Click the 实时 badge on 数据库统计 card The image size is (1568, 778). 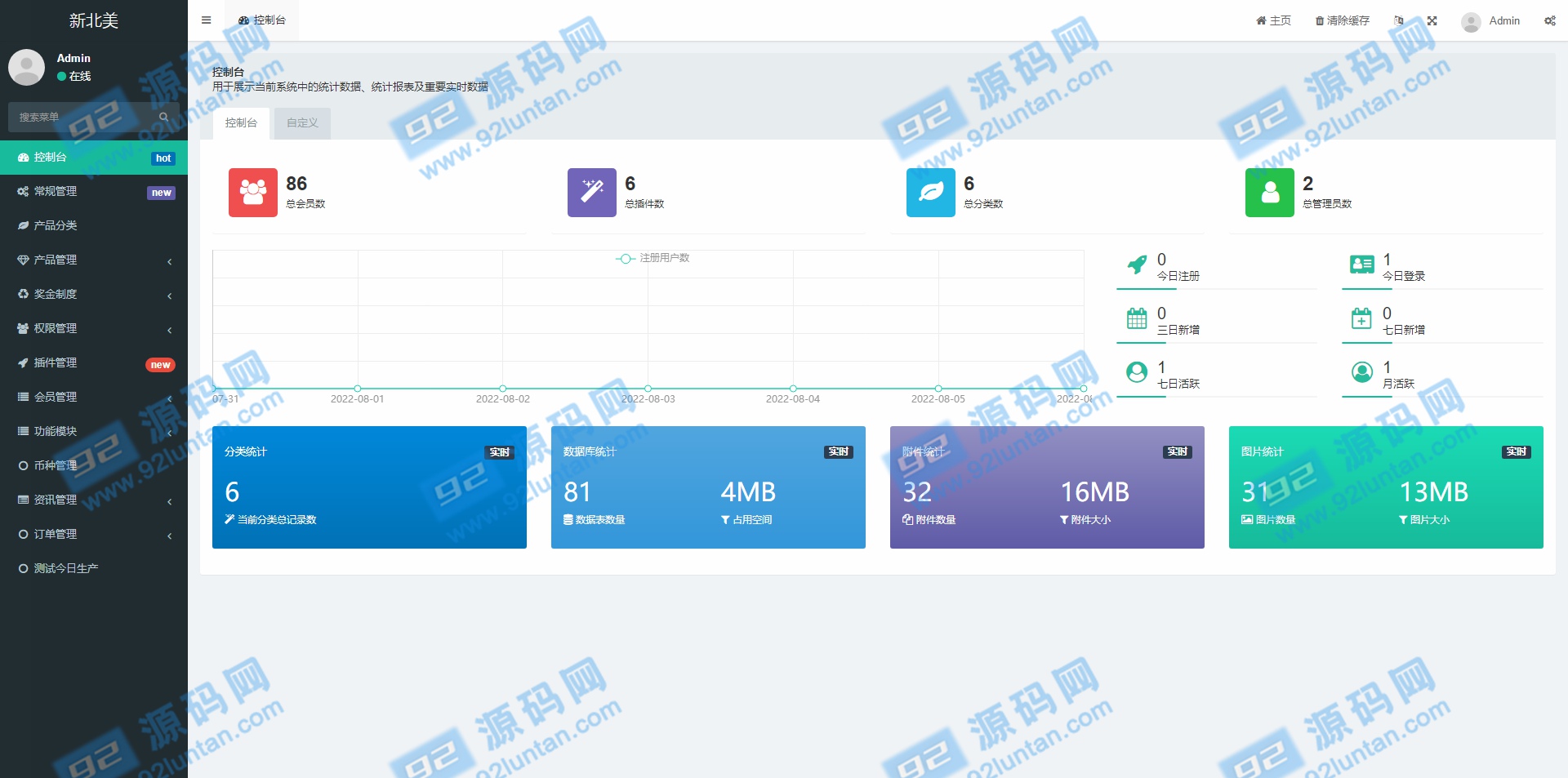[839, 452]
